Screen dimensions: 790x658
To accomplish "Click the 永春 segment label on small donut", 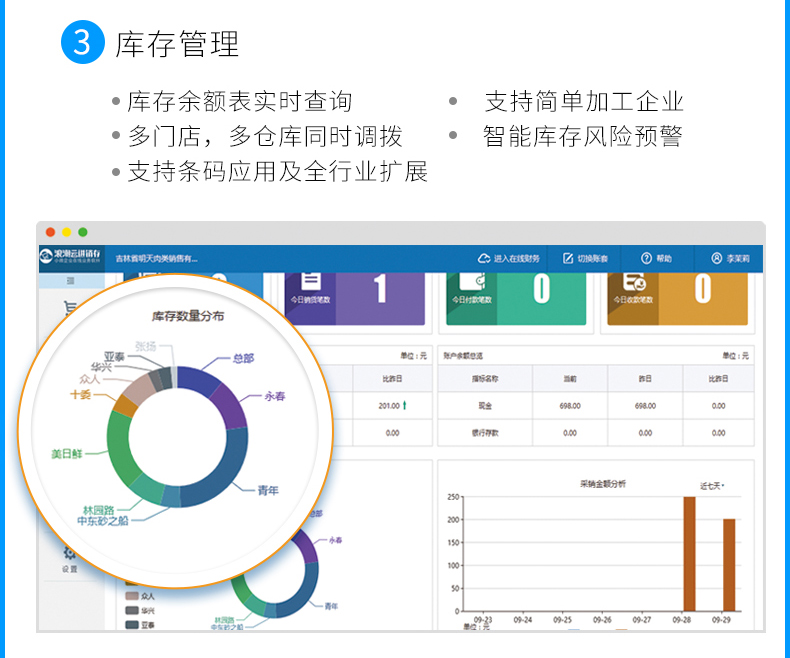I will 336,540.
